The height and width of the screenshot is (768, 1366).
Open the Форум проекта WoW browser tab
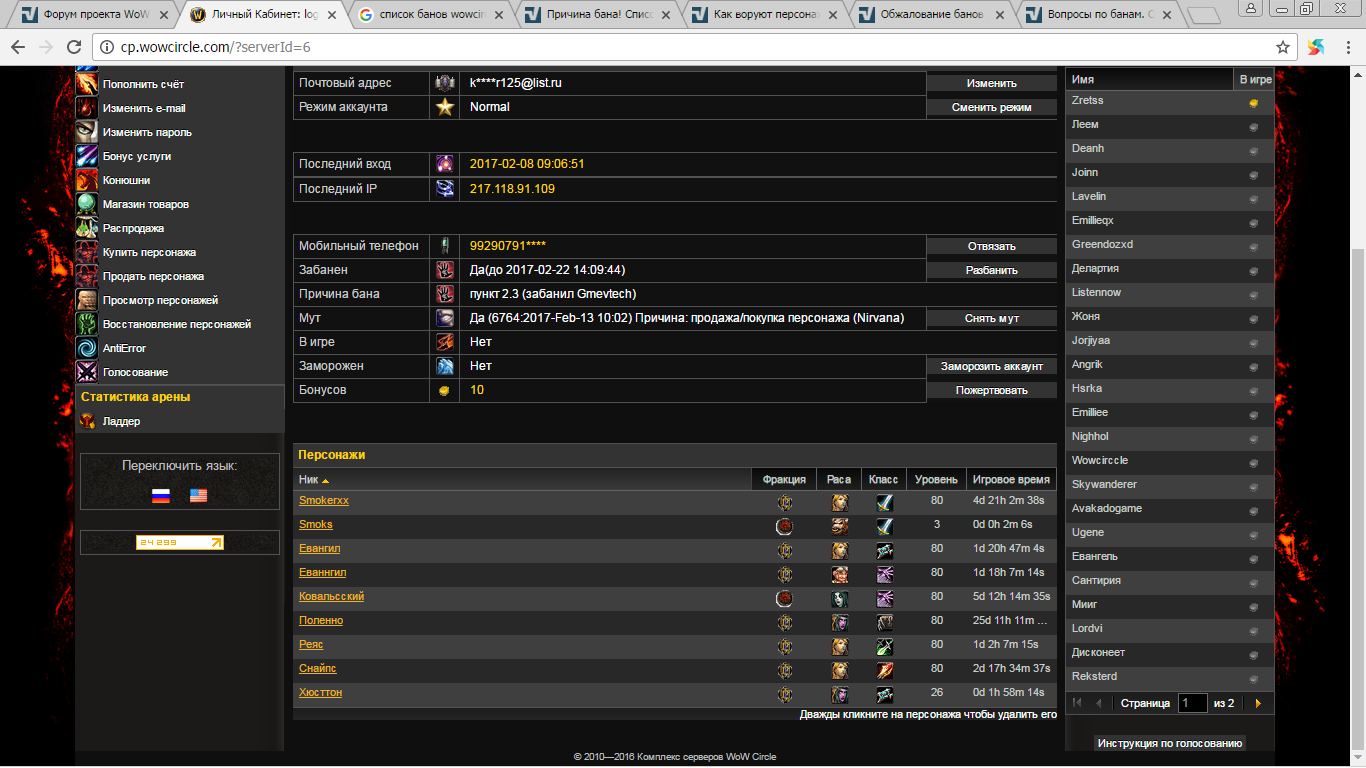click(x=95, y=15)
